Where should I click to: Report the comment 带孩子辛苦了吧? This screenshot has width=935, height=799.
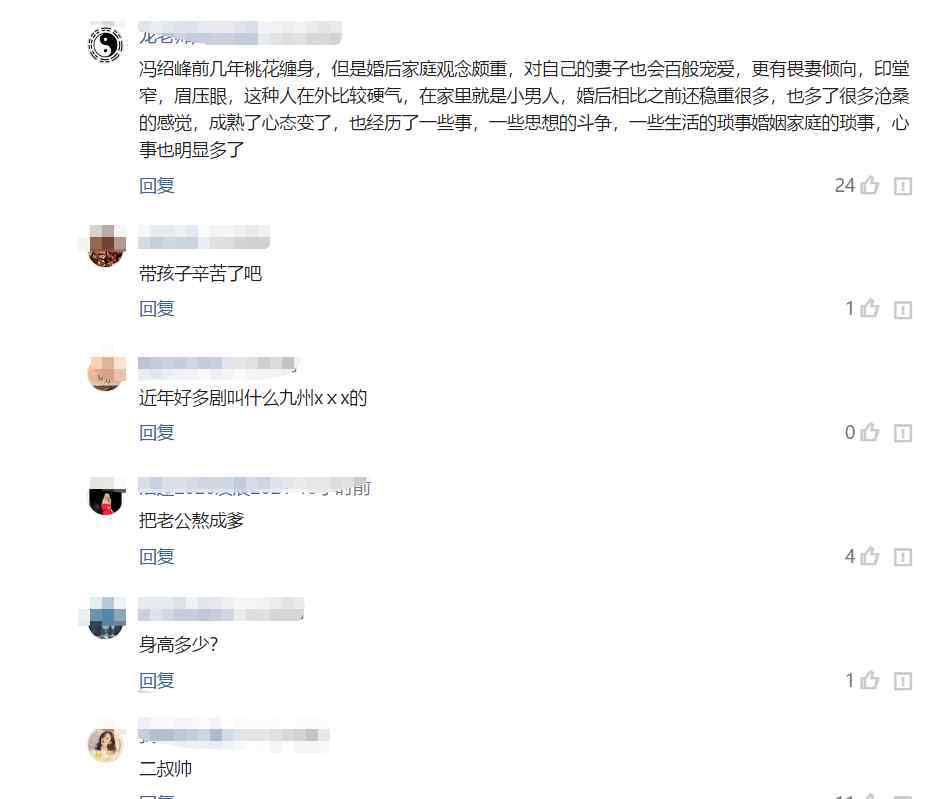[x=903, y=309]
